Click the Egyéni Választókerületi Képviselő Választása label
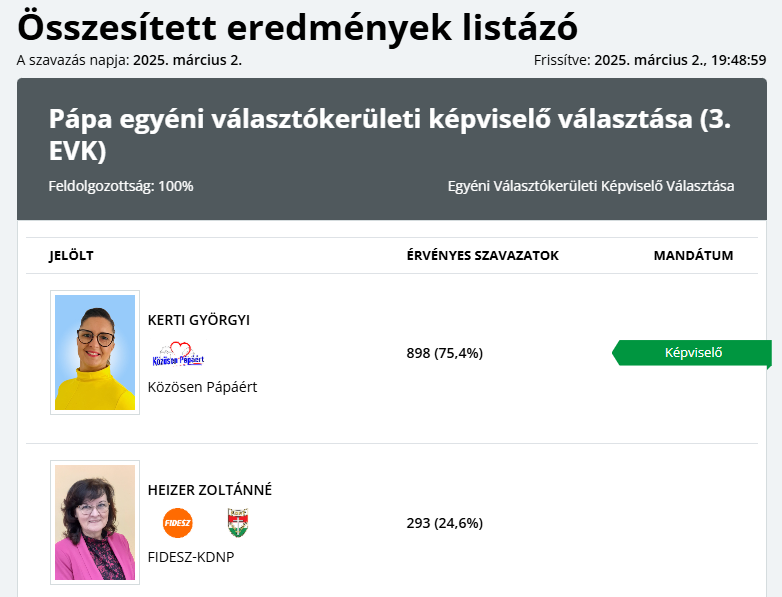782x597 pixels. pyautogui.click(x=590, y=186)
